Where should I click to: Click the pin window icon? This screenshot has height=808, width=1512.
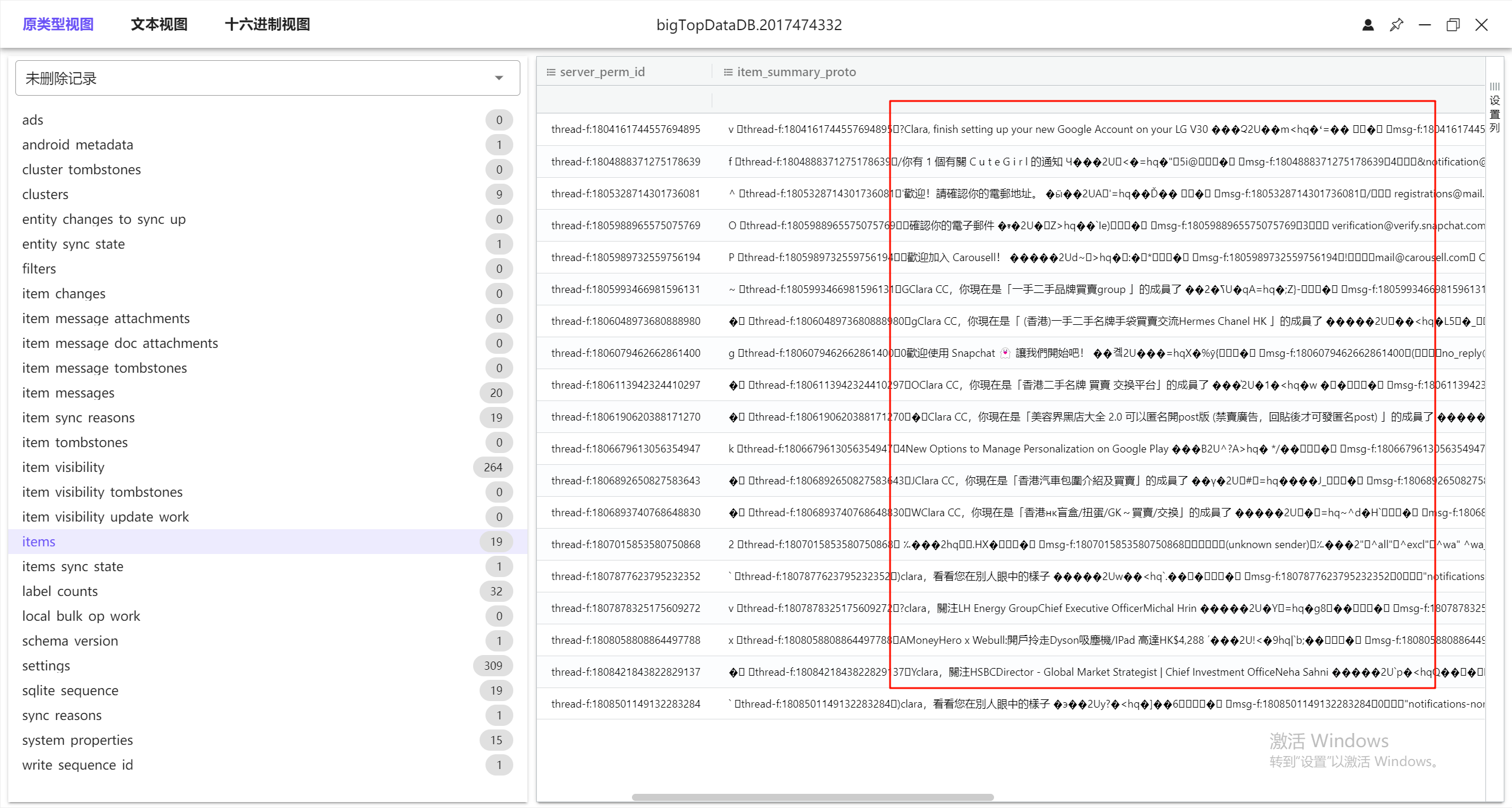1396,25
